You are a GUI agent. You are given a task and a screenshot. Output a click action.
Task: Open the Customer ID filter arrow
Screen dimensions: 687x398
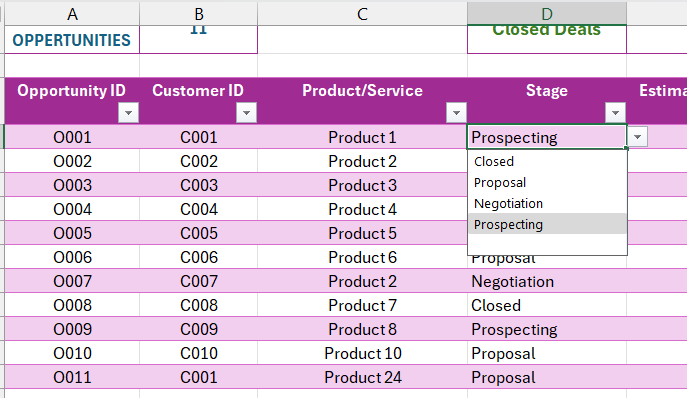(x=246, y=113)
